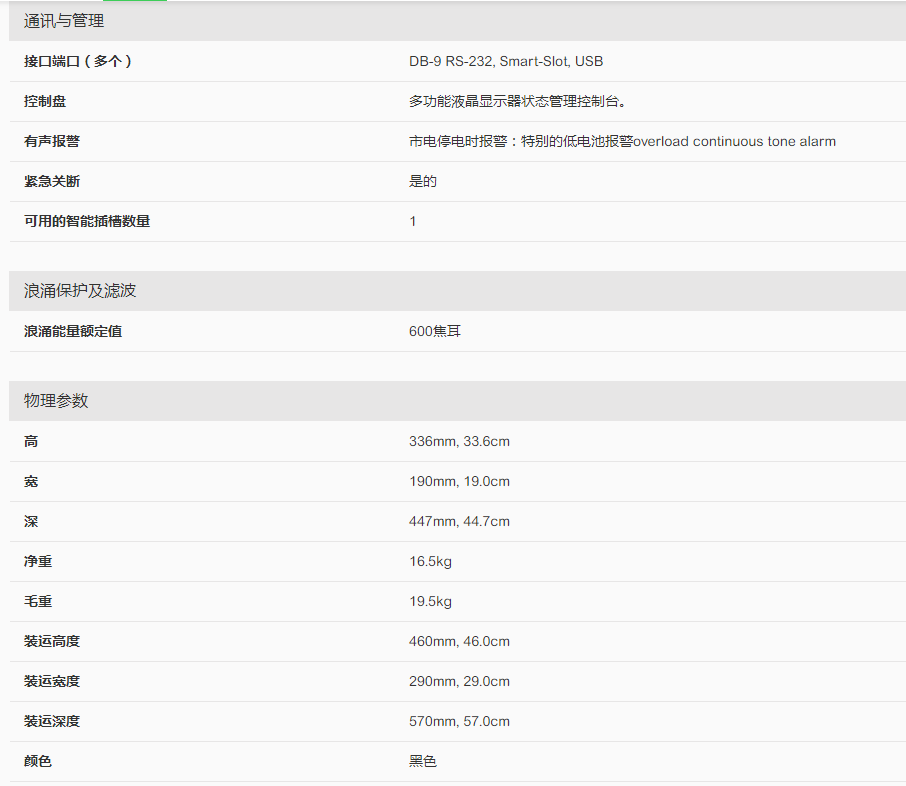Collapse the 物理参数 section header
Image resolution: width=906 pixels, height=786 pixels.
point(56,401)
